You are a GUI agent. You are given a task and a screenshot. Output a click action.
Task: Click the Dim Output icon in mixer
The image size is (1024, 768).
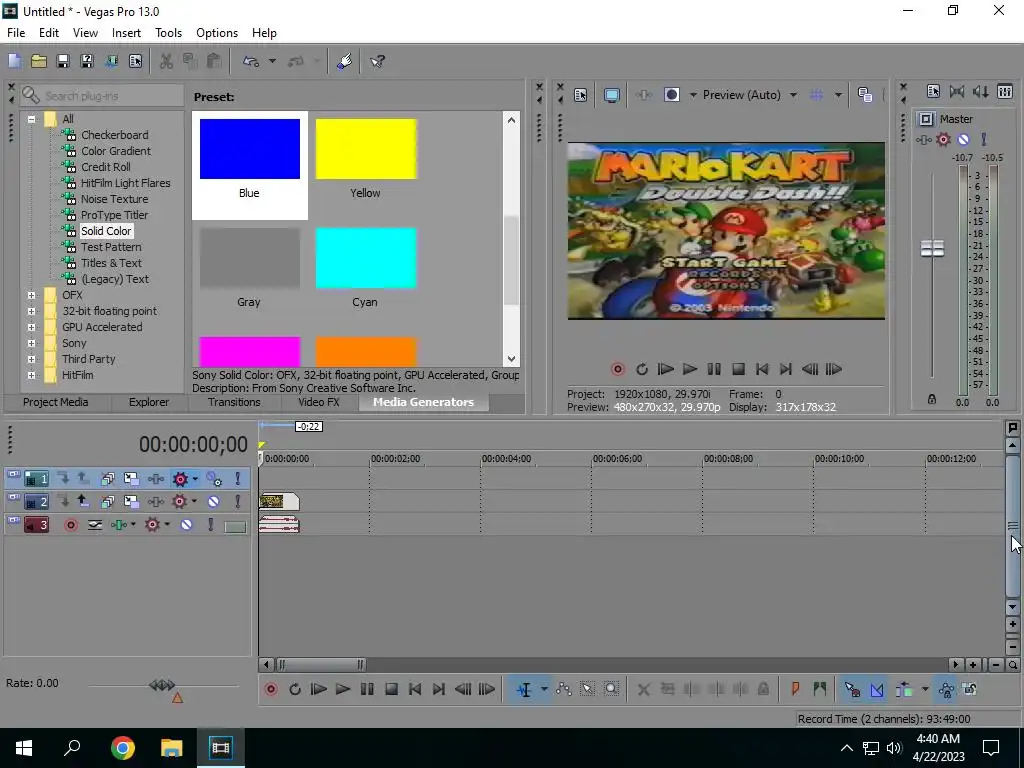tap(981, 92)
